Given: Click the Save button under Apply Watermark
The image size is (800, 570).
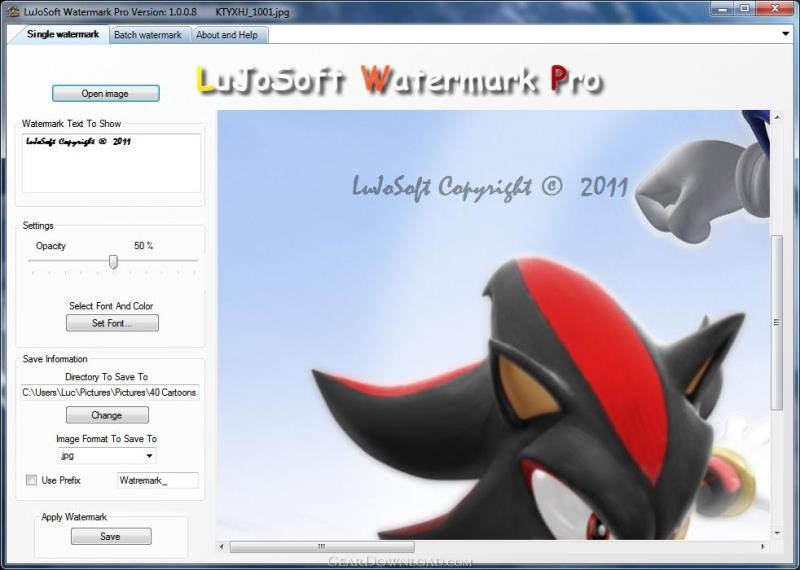Looking at the screenshot, I should click(x=111, y=536).
